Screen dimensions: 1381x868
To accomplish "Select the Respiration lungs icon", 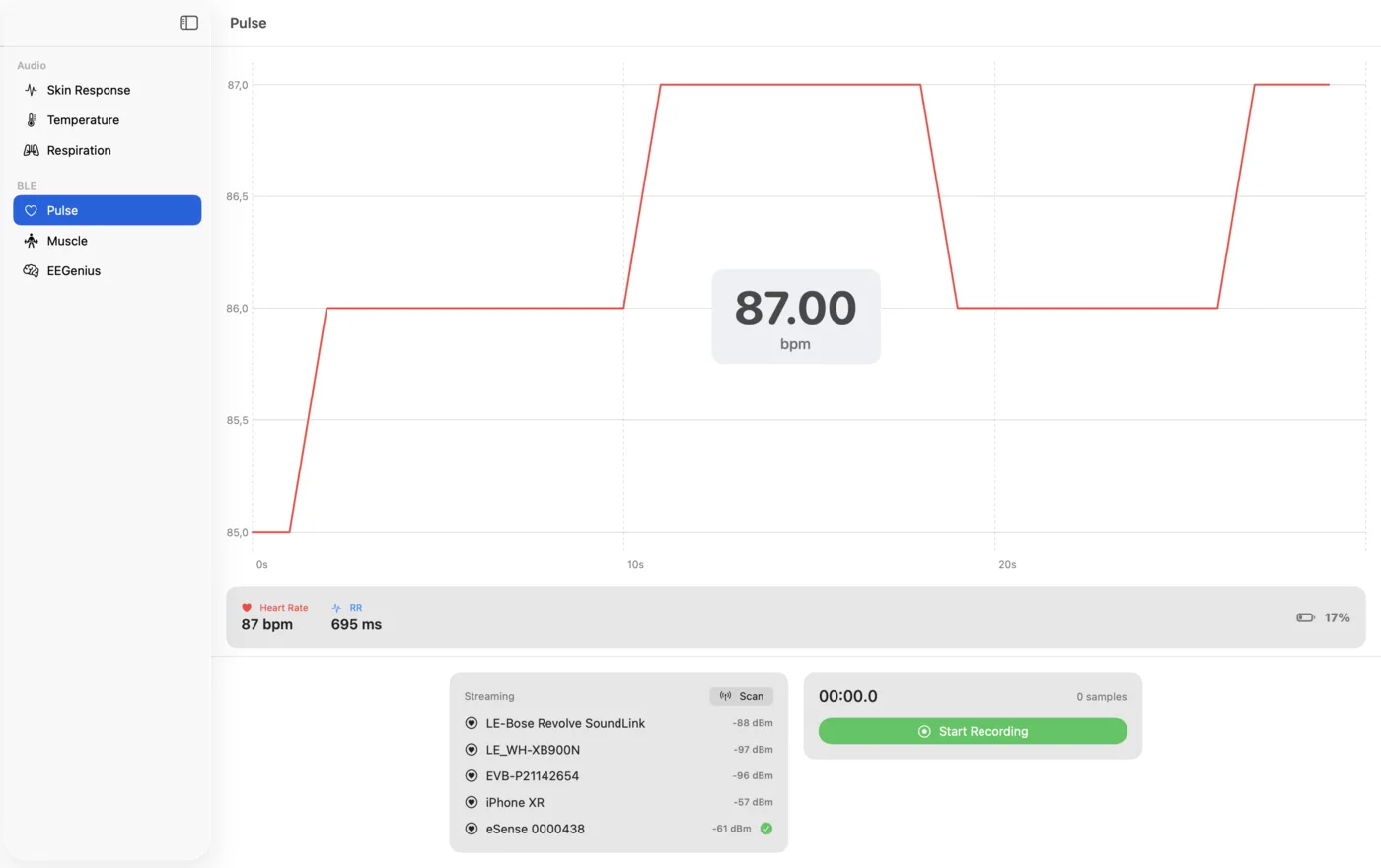I will click(31, 150).
